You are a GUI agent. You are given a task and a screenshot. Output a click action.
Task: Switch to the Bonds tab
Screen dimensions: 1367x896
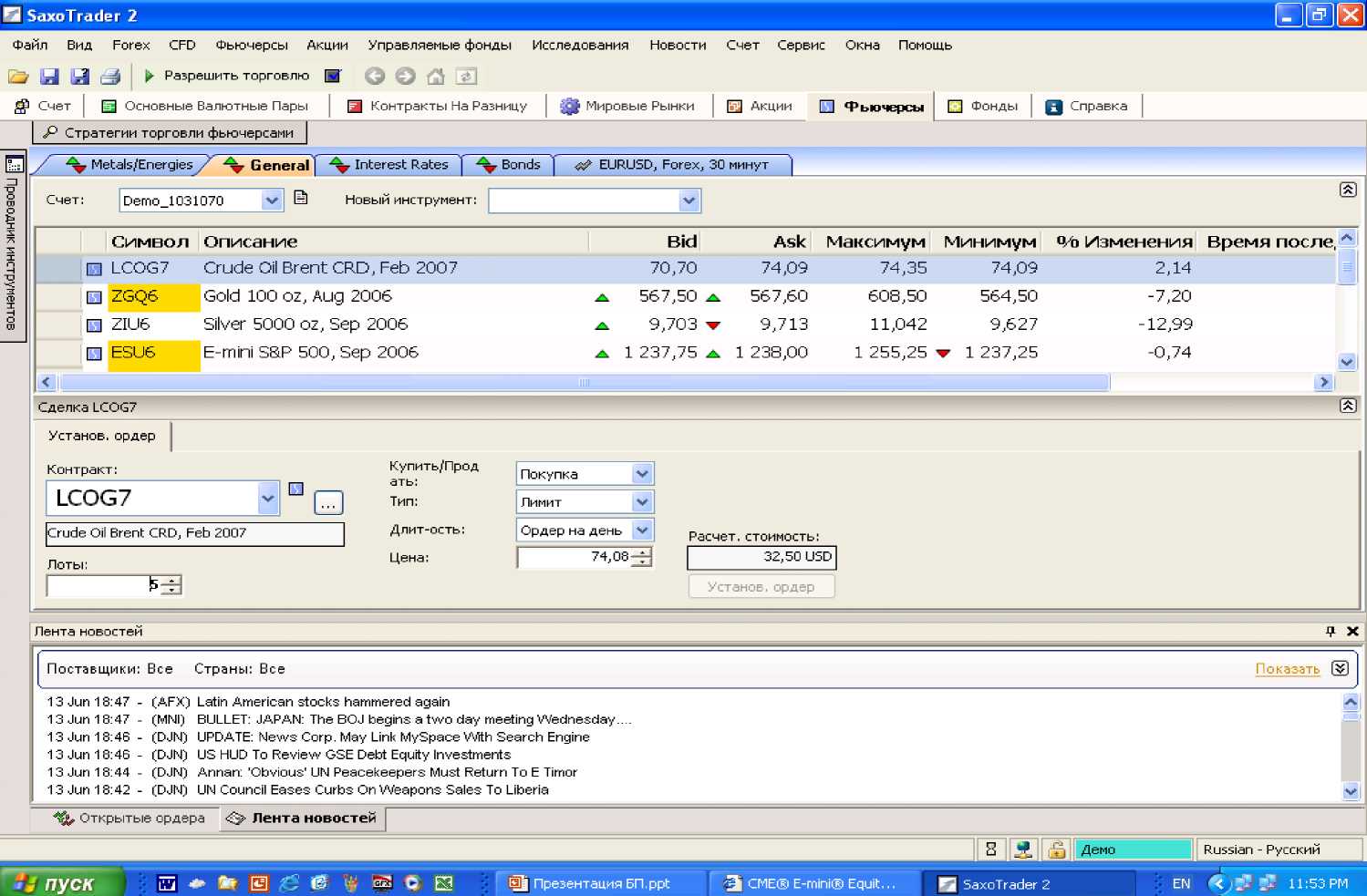click(x=509, y=165)
